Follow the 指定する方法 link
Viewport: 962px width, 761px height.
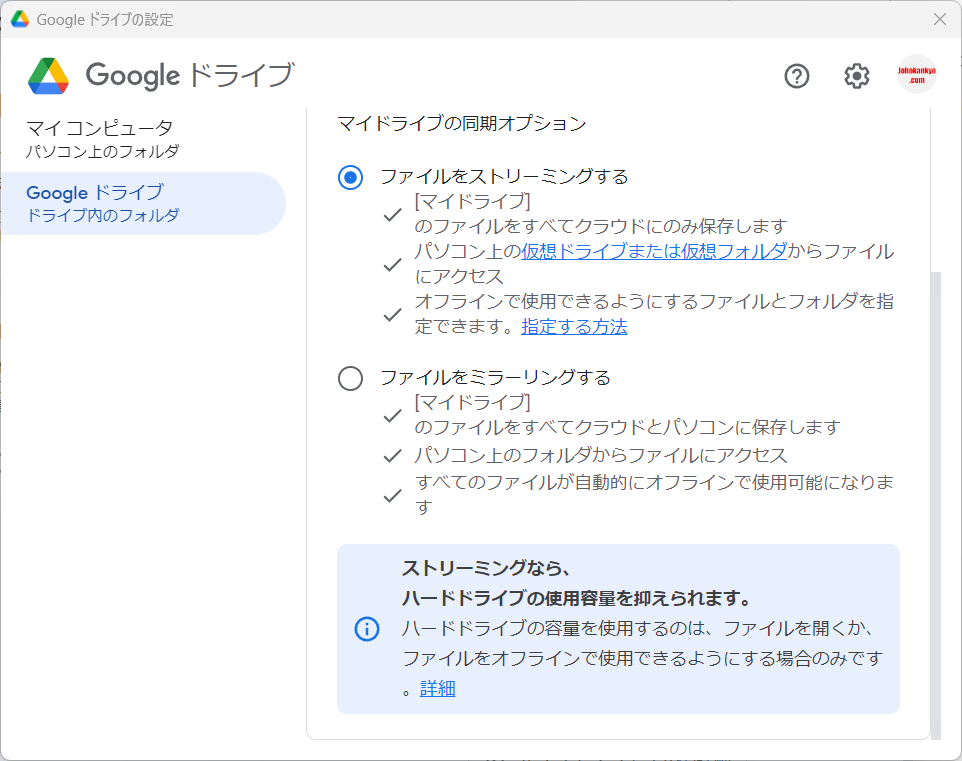tap(574, 327)
